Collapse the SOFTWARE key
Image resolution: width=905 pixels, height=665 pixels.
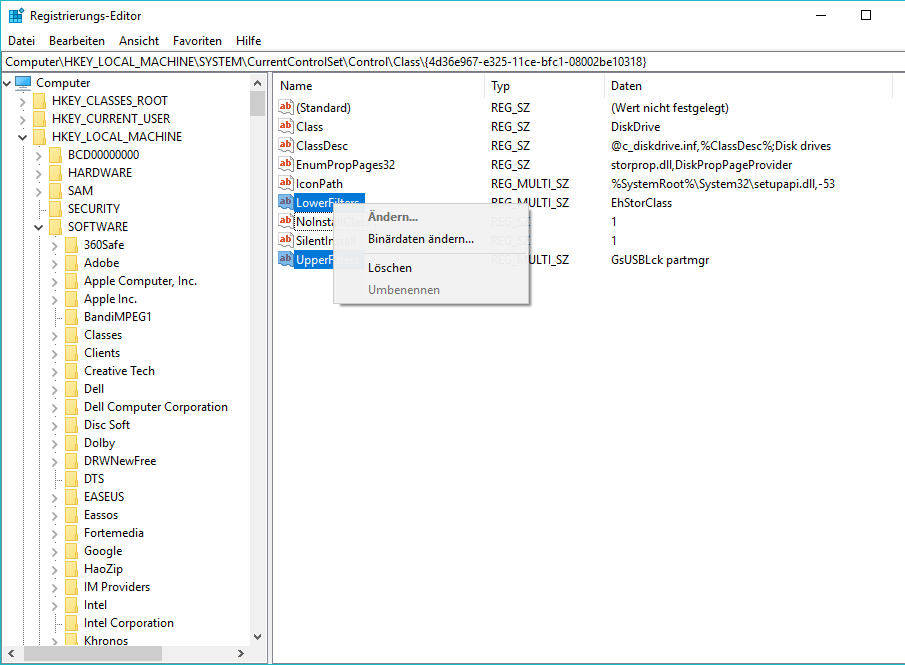(38, 227)
